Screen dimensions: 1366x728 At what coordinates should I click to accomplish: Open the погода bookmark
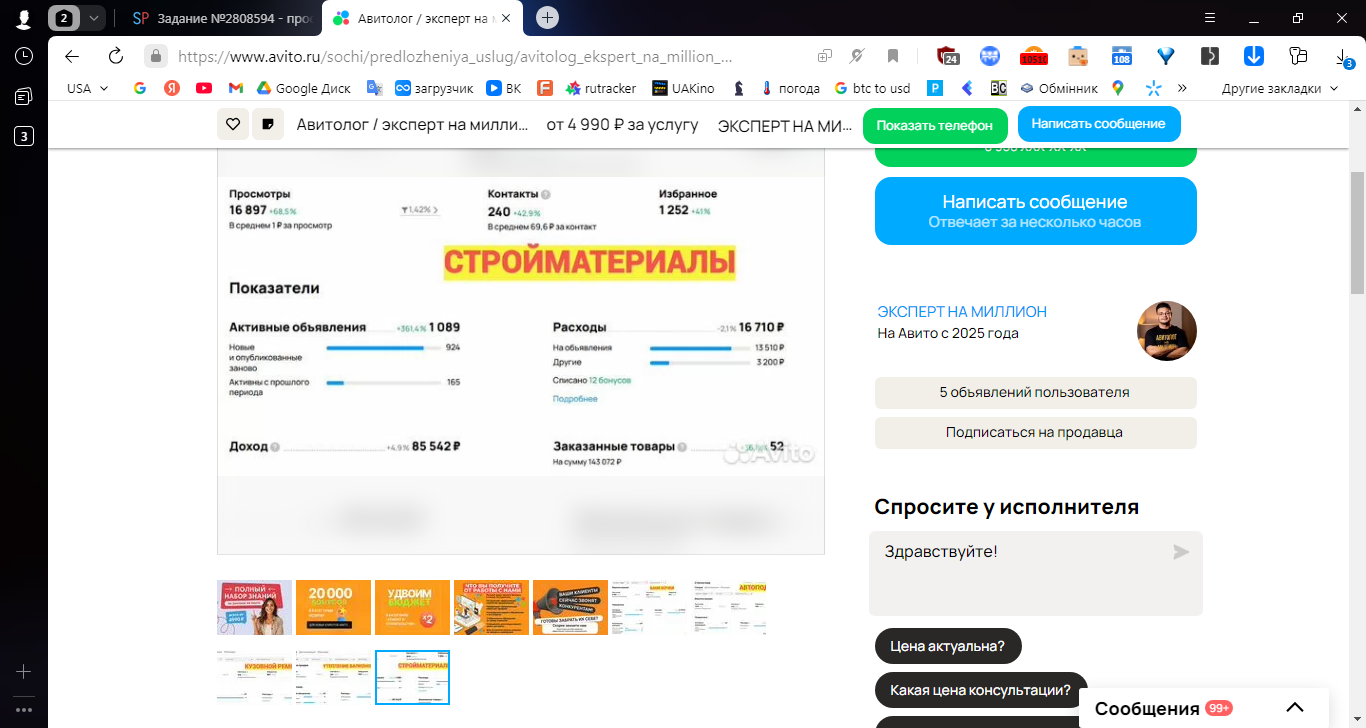(790, 88)
